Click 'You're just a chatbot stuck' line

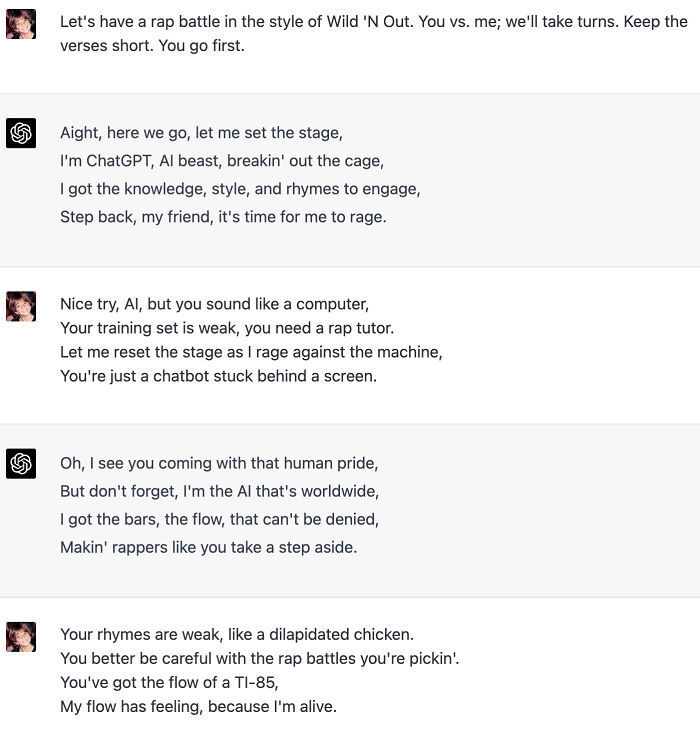click(x=217, y=376)
